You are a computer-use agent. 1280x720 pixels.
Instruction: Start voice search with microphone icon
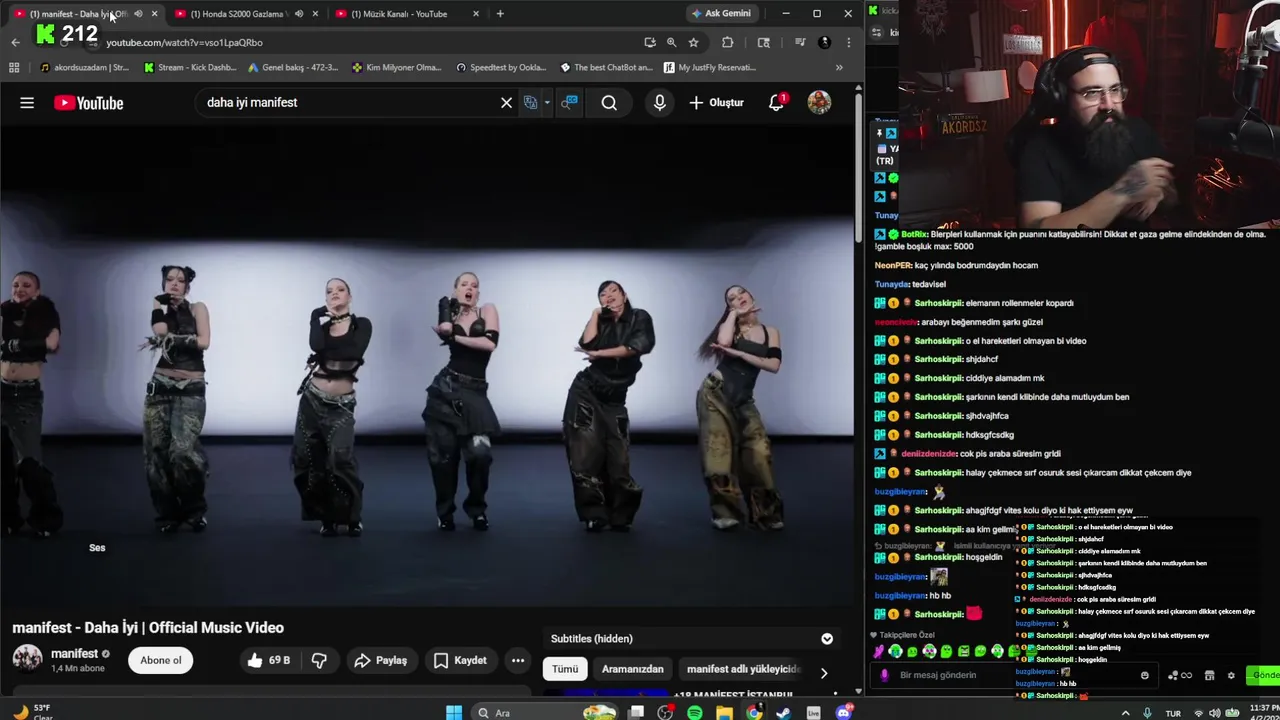[659, 103]
